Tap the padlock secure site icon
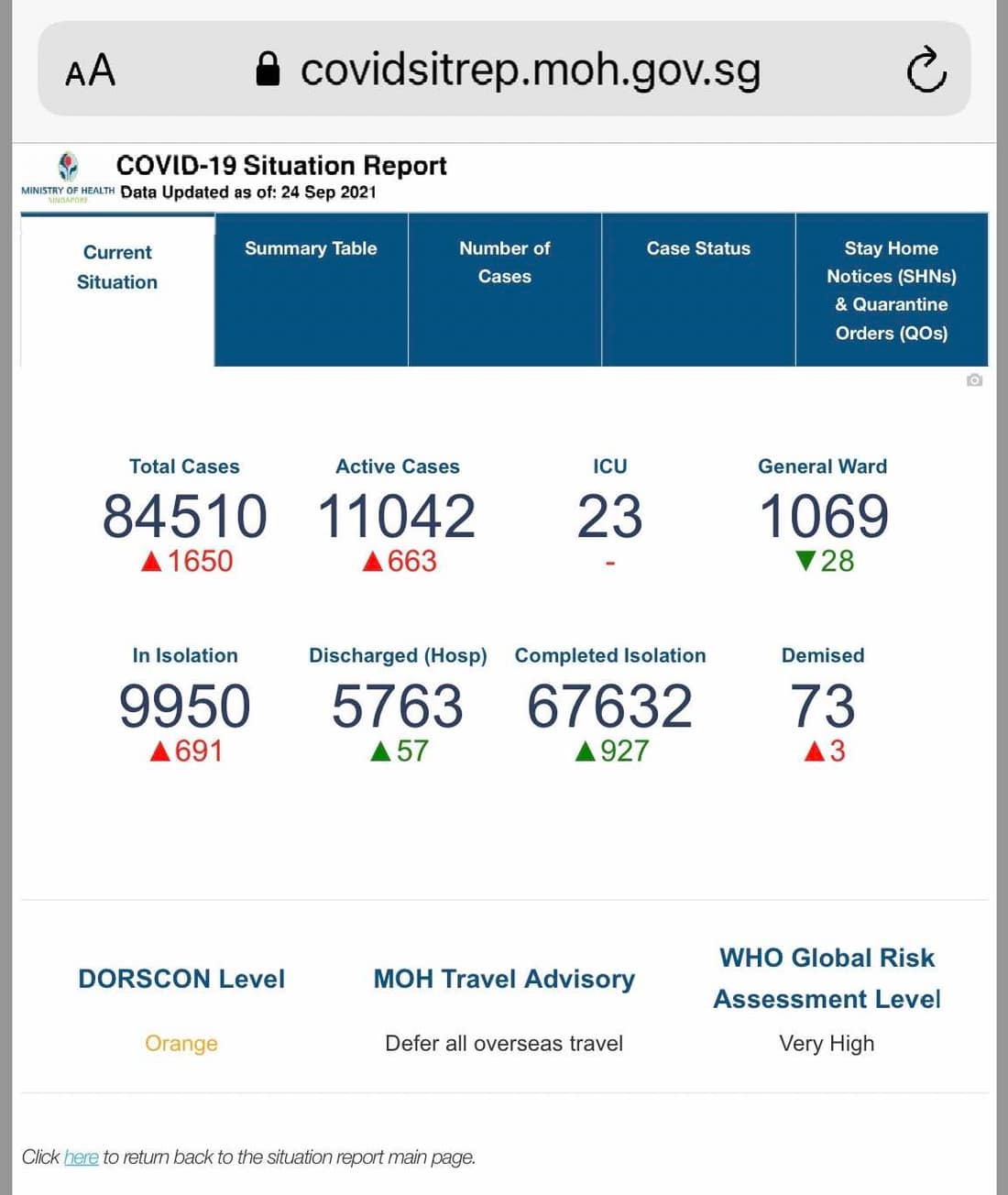The image size is (1008, 1195). tap(268, 69)
